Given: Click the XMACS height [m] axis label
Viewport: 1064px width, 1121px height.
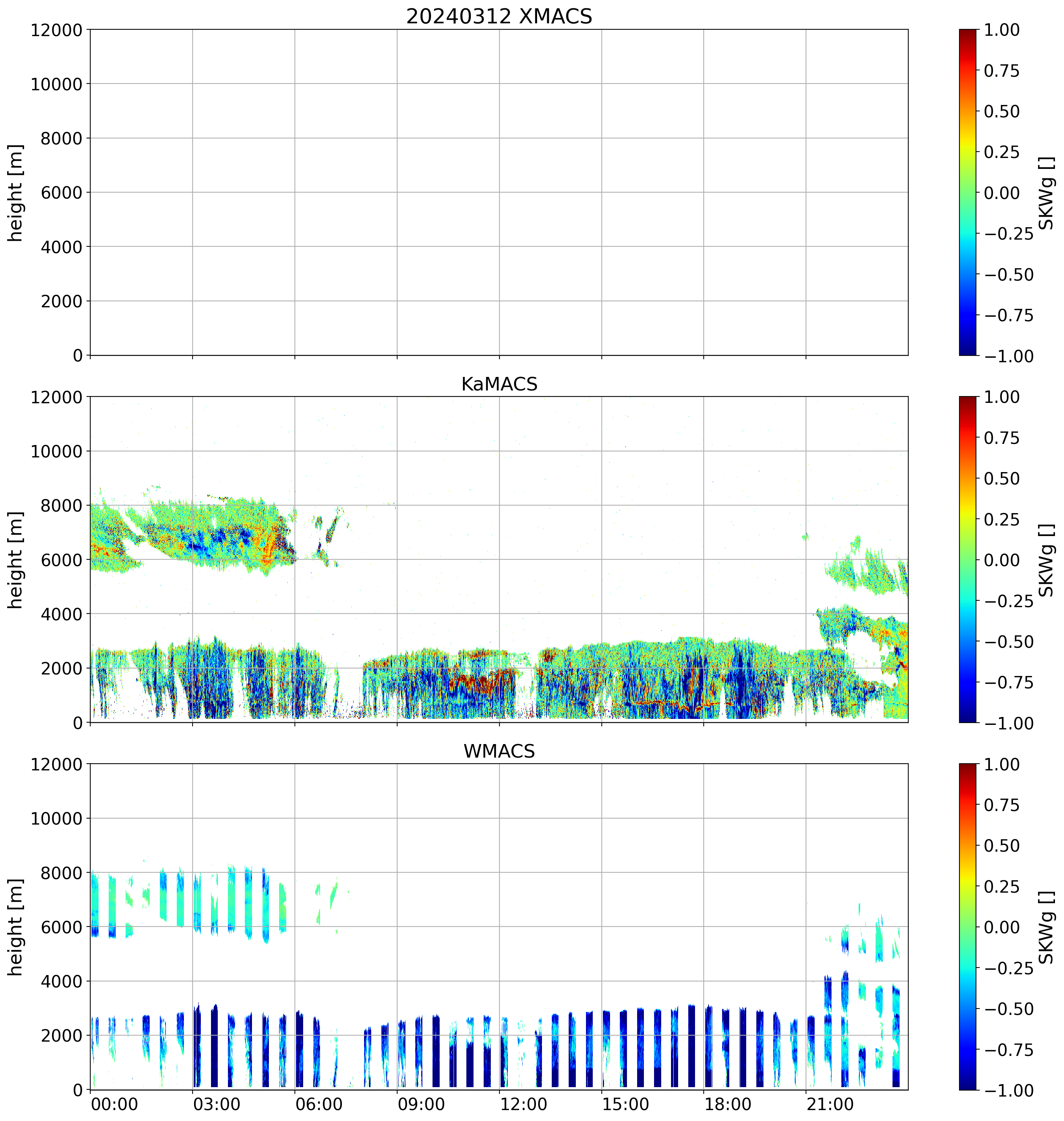Looking at the screenshot, I should click(x=15, y=193).
